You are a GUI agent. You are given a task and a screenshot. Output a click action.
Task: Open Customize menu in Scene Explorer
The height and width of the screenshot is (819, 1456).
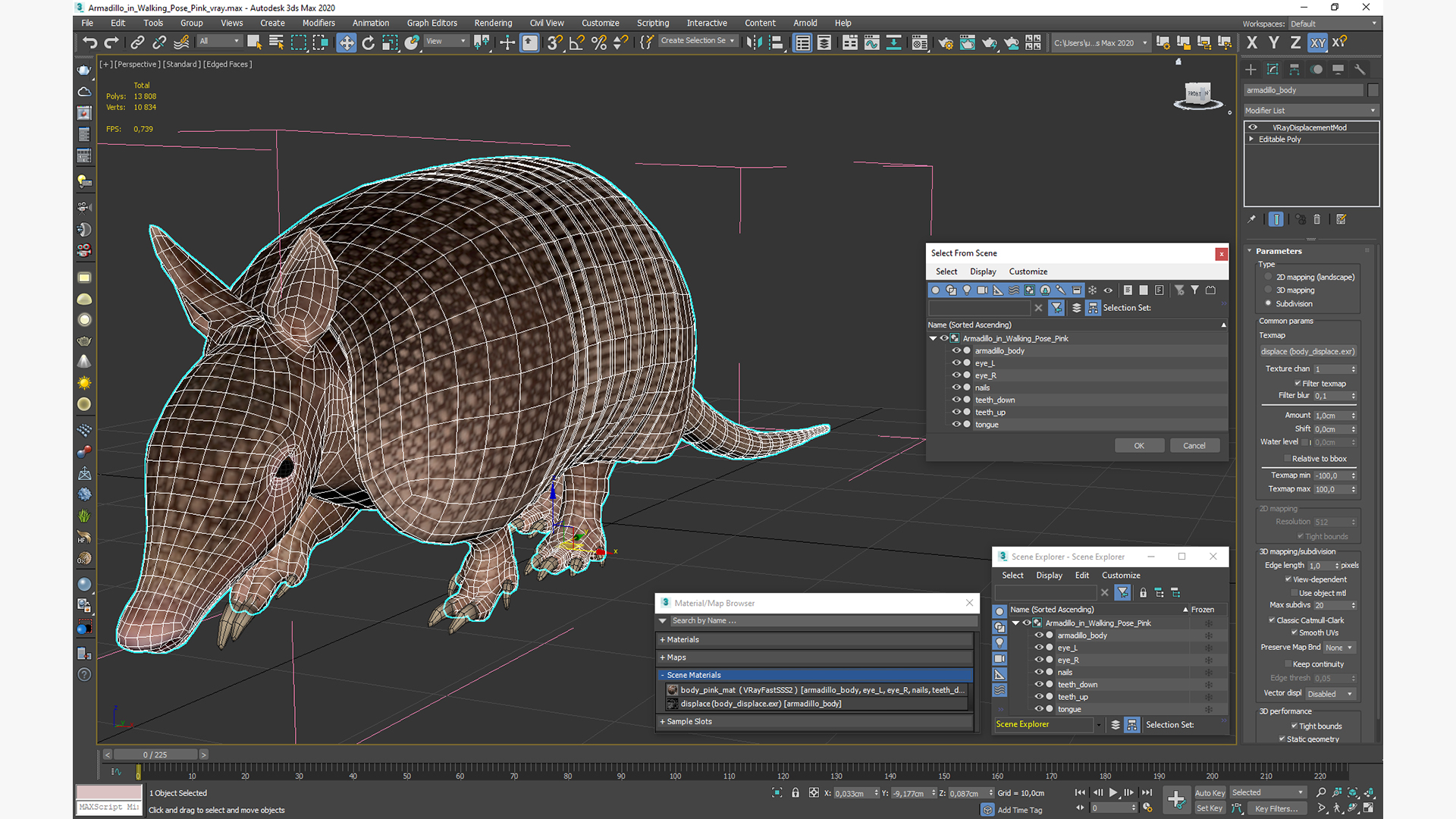coord(1121,576)
